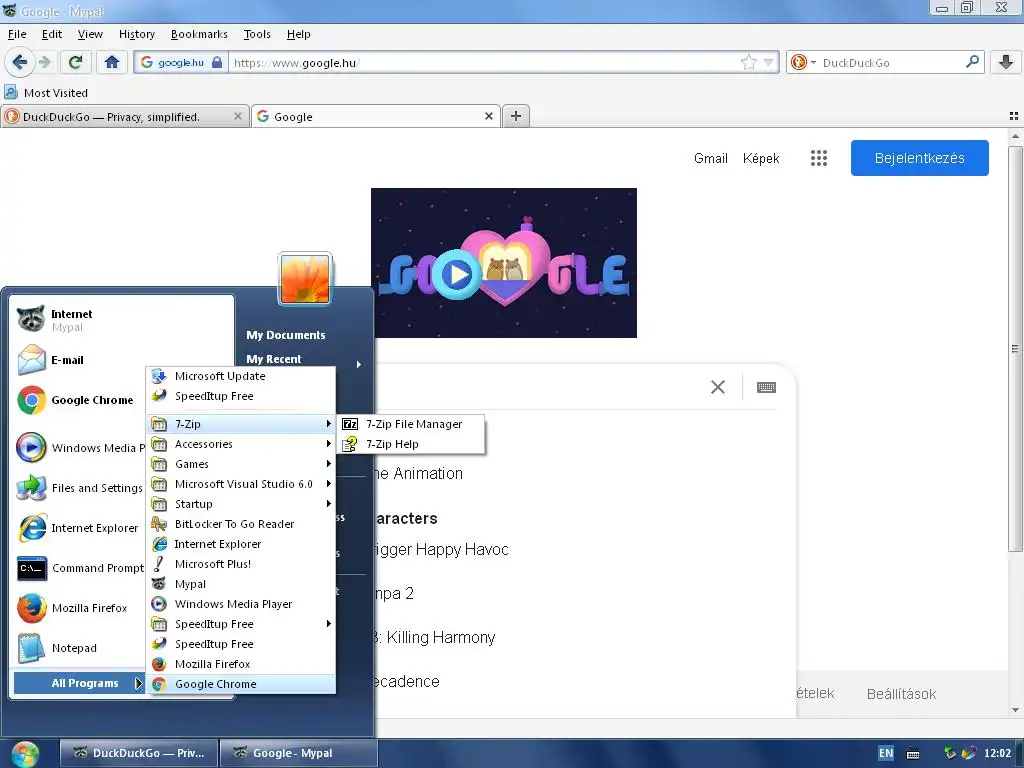The height and width of the screenshot is (768, 1024).
Task: Open the Google apps grid
Action: pyautogui.click(x=819, y=158)
